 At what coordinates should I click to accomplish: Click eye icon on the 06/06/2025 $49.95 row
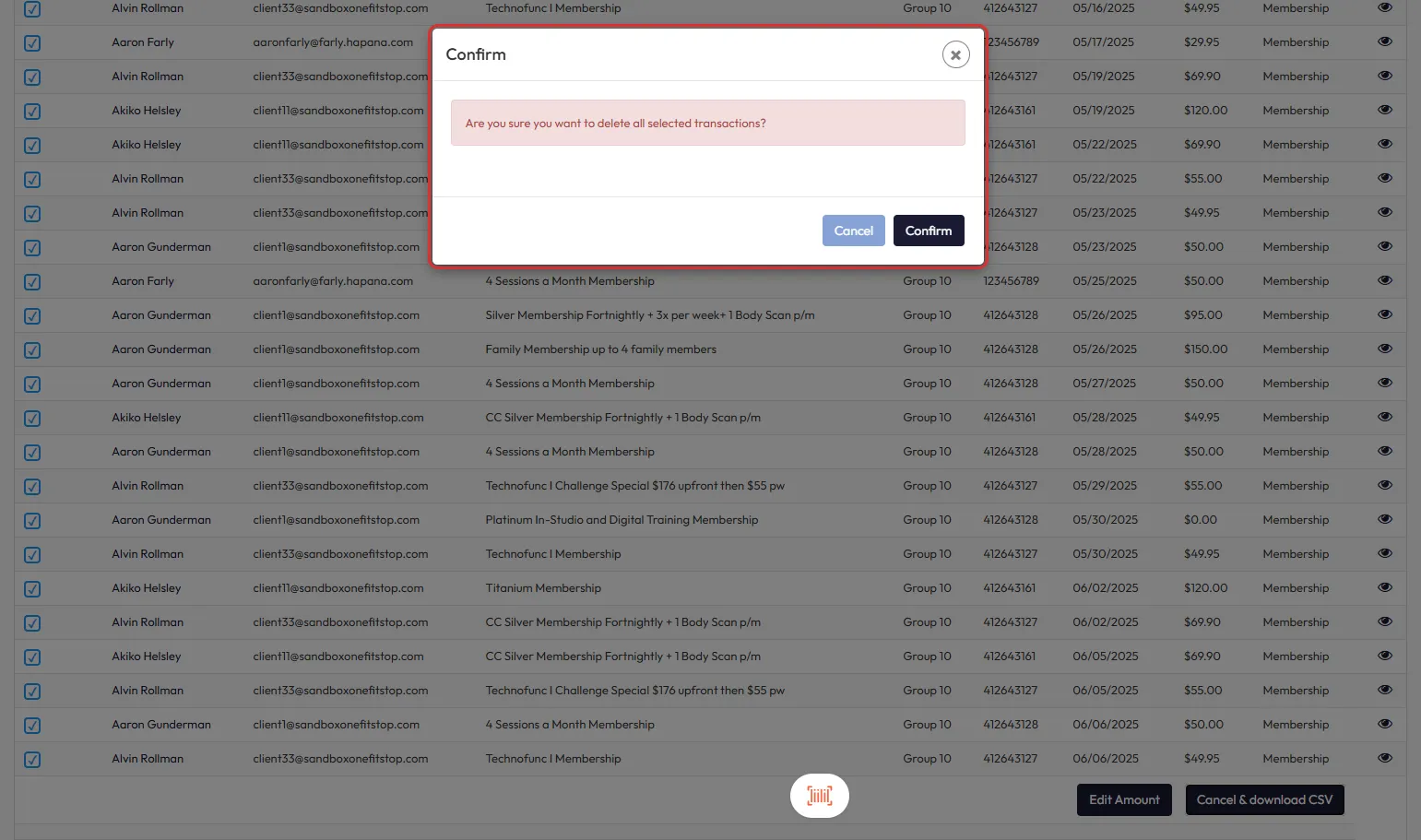click(x=1384, y=759)
